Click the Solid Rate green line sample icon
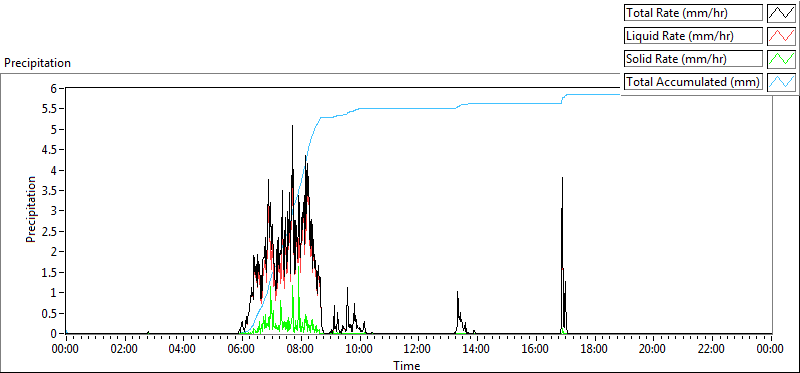This screenshot has width=800, height=373. tap(781, 59)
